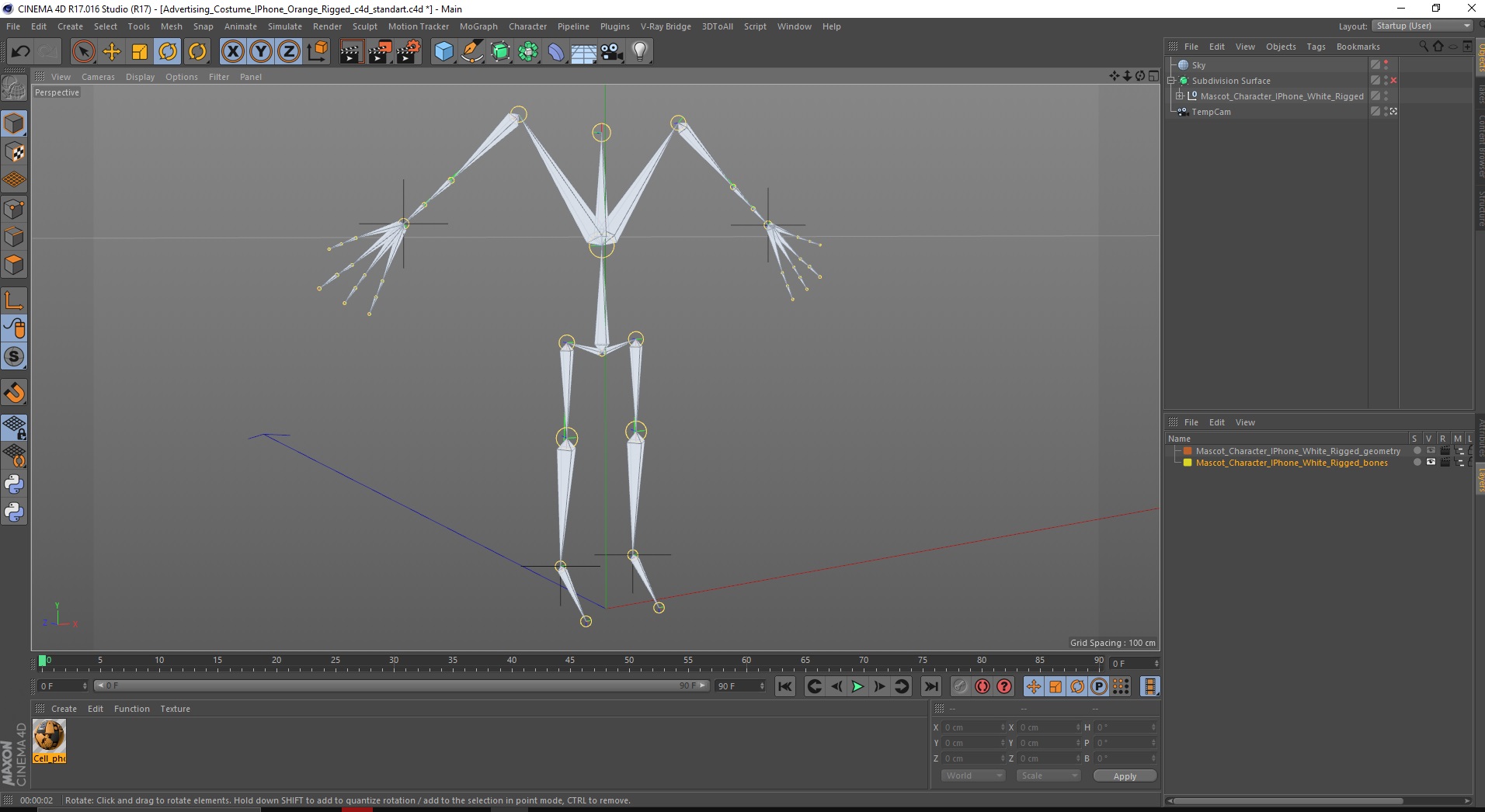Open the Coordinate System cube icon
Image resolution: width=1485 pixels, height=812 pixels.
point(318,52)
